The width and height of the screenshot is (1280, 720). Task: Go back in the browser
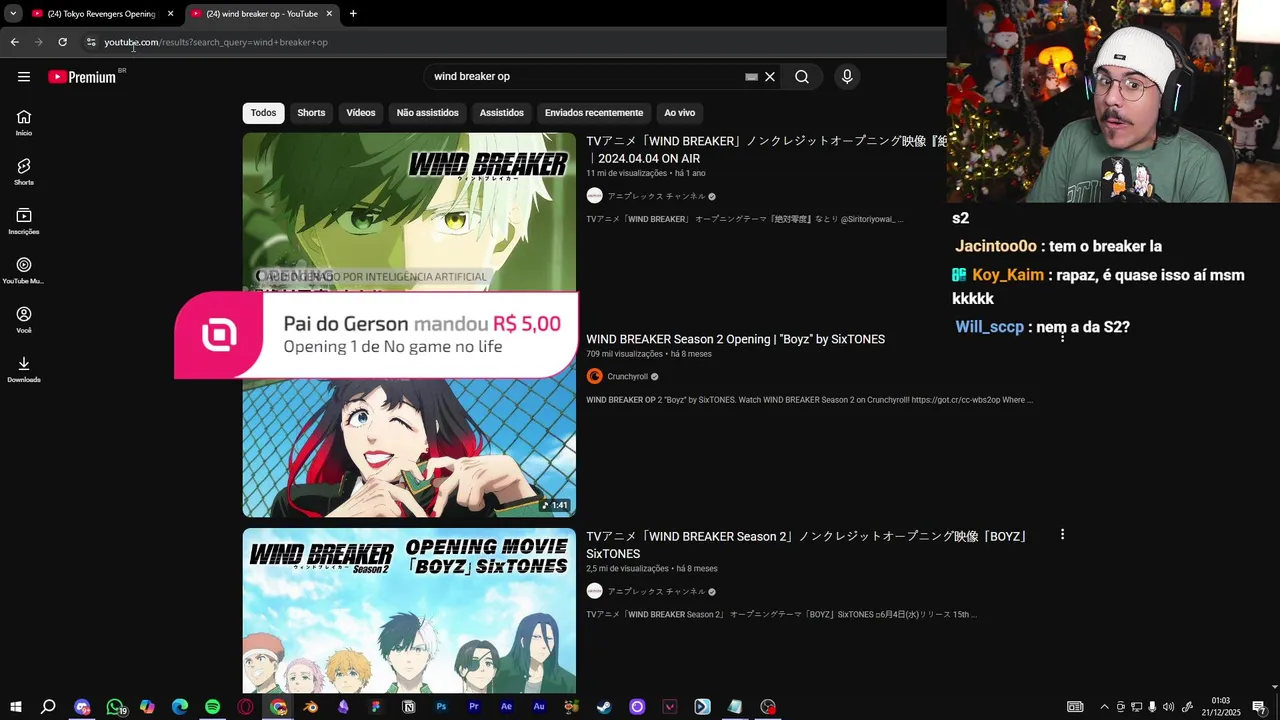tap(14, 42)
